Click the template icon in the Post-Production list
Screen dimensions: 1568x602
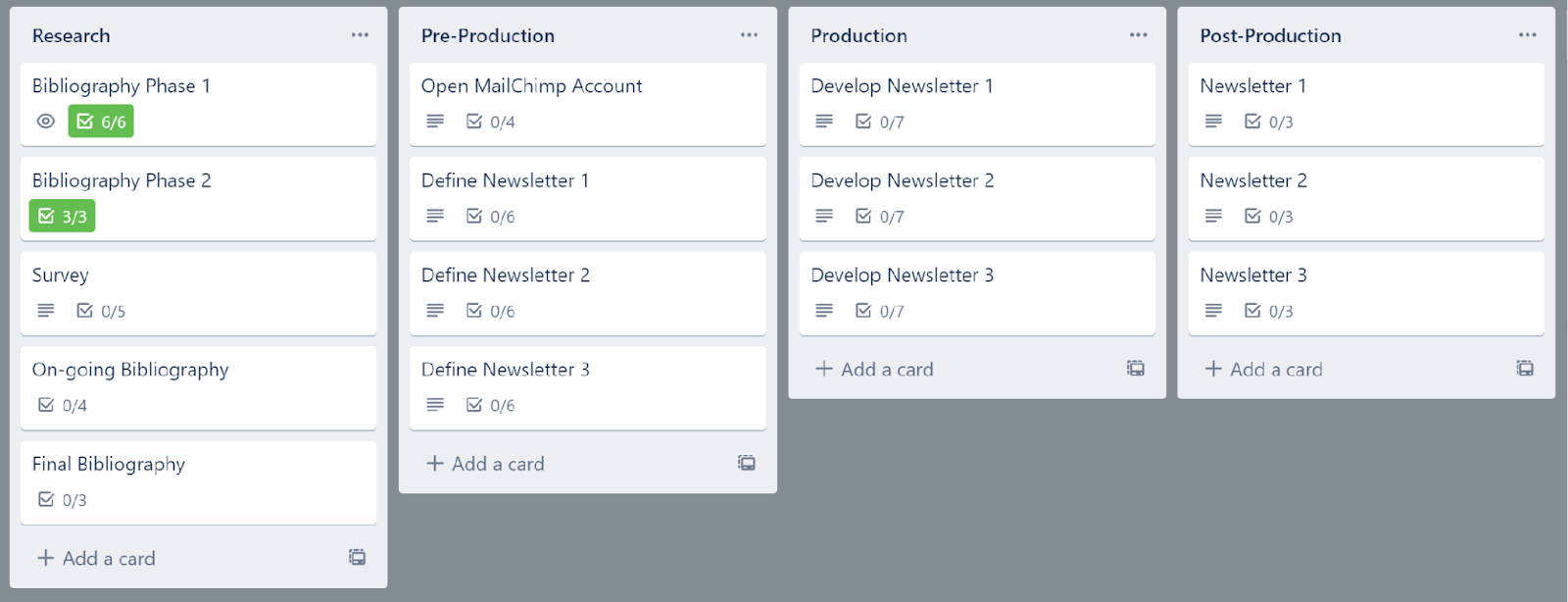tap(1525, 369)
